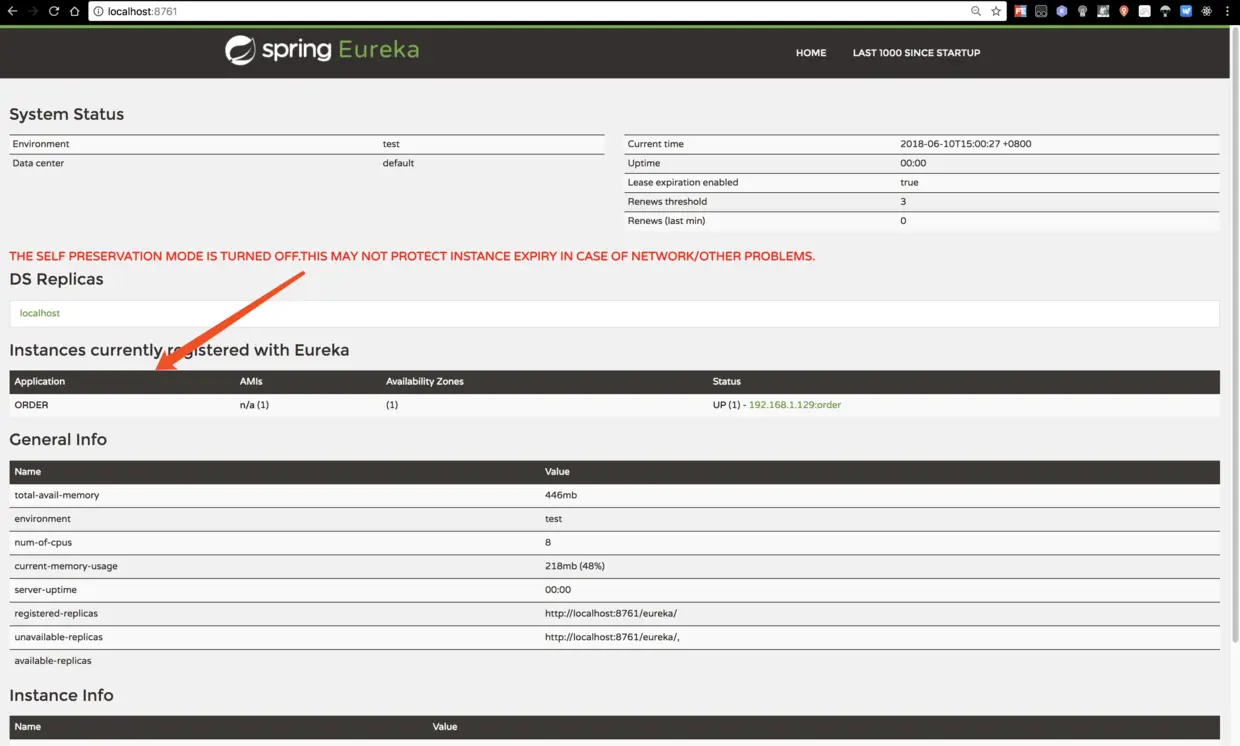Click the Application column header
The width and height of the screenshot is (1240, 746).
(40, 381)
